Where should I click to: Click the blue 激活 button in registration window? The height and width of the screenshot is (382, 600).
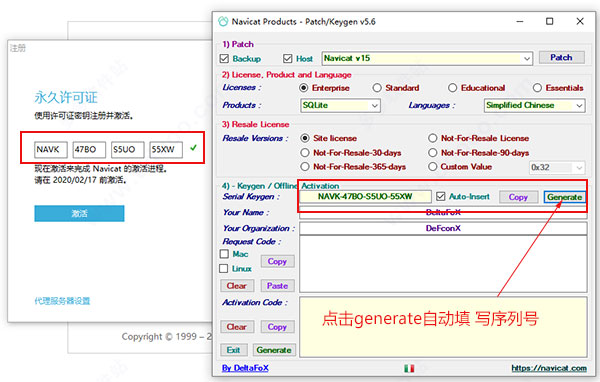(x=79, y=214)
